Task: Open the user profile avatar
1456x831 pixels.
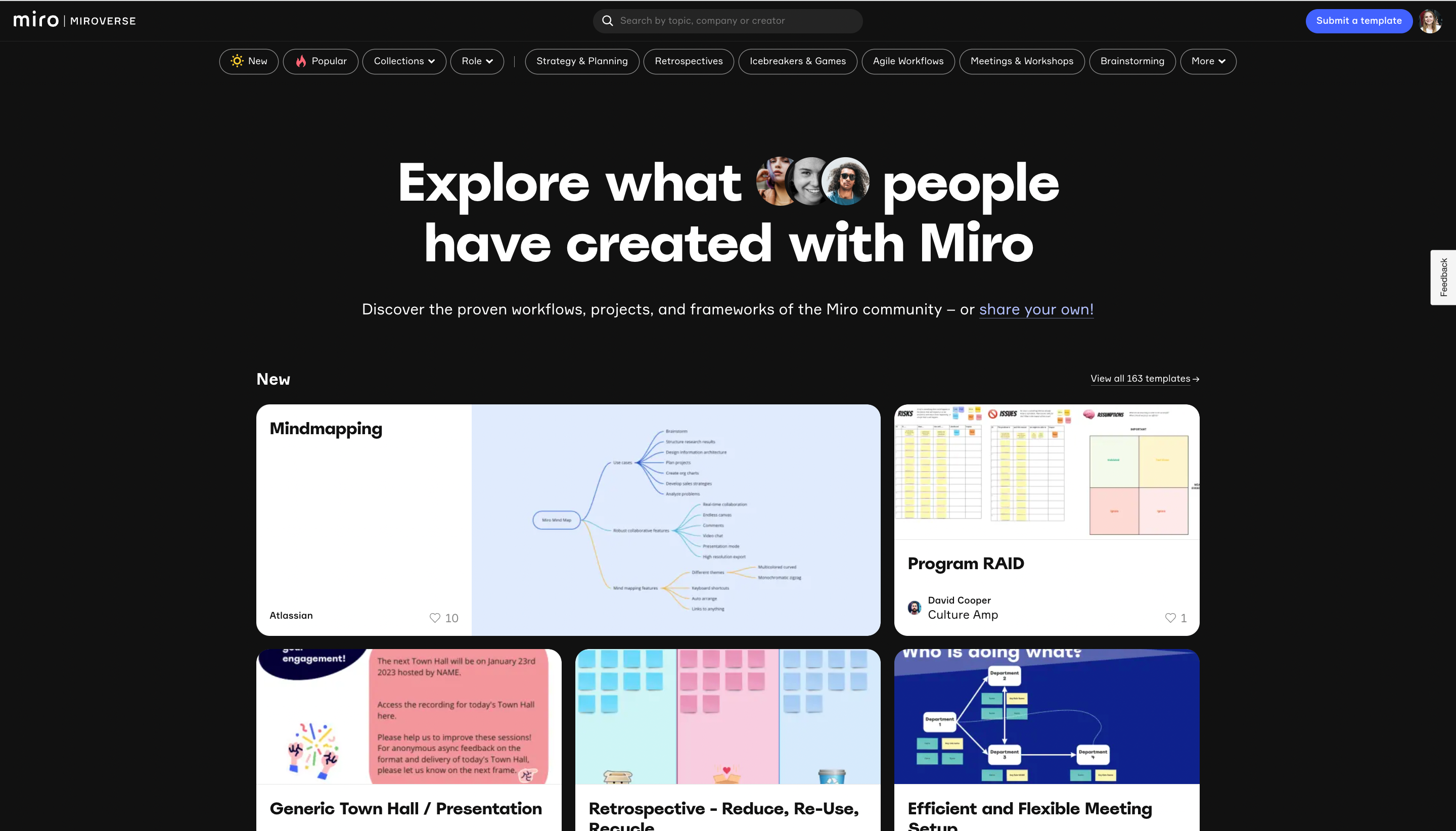Action: coord(1430,21)
